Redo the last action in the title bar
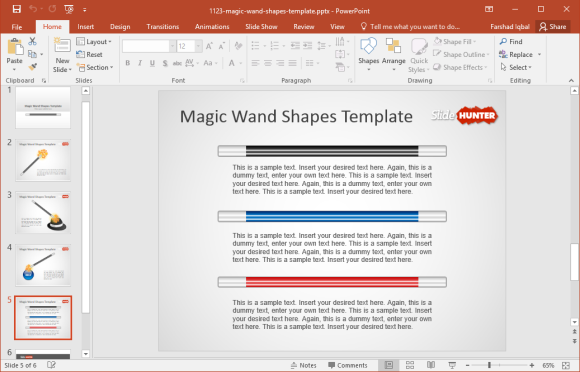 [x=53, y=9]
